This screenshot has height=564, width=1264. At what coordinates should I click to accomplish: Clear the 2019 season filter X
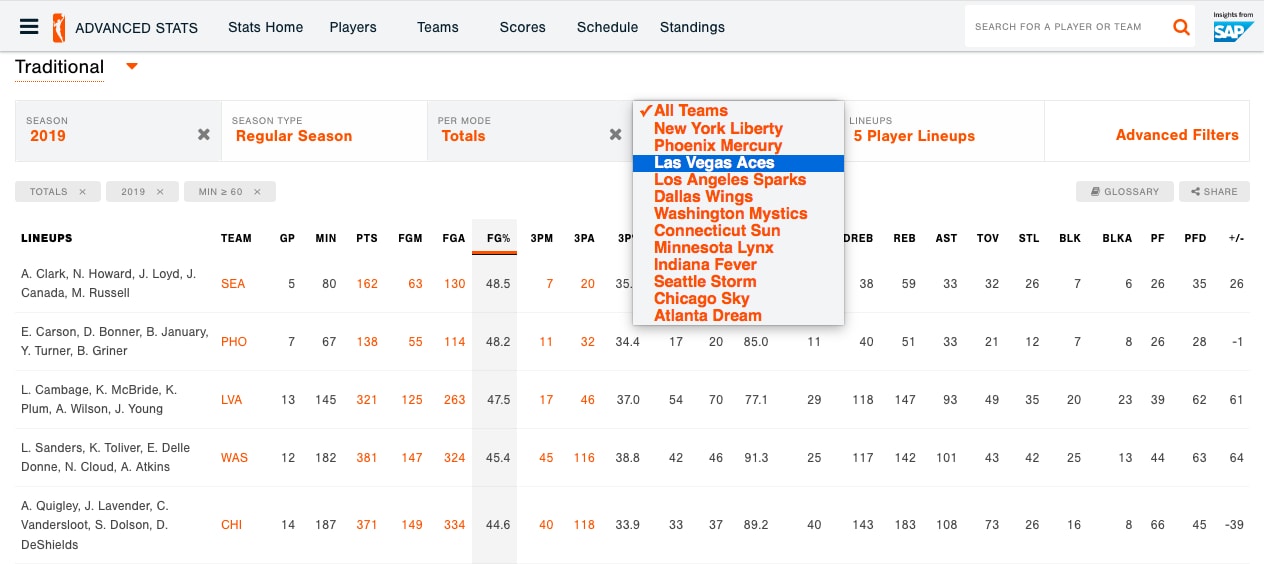204,134
